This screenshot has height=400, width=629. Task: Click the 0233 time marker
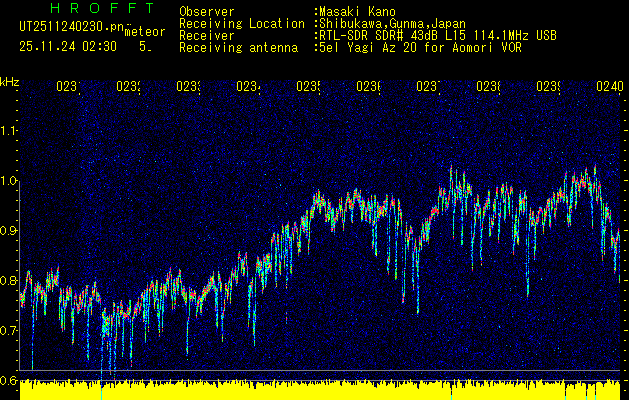point(188,86)
